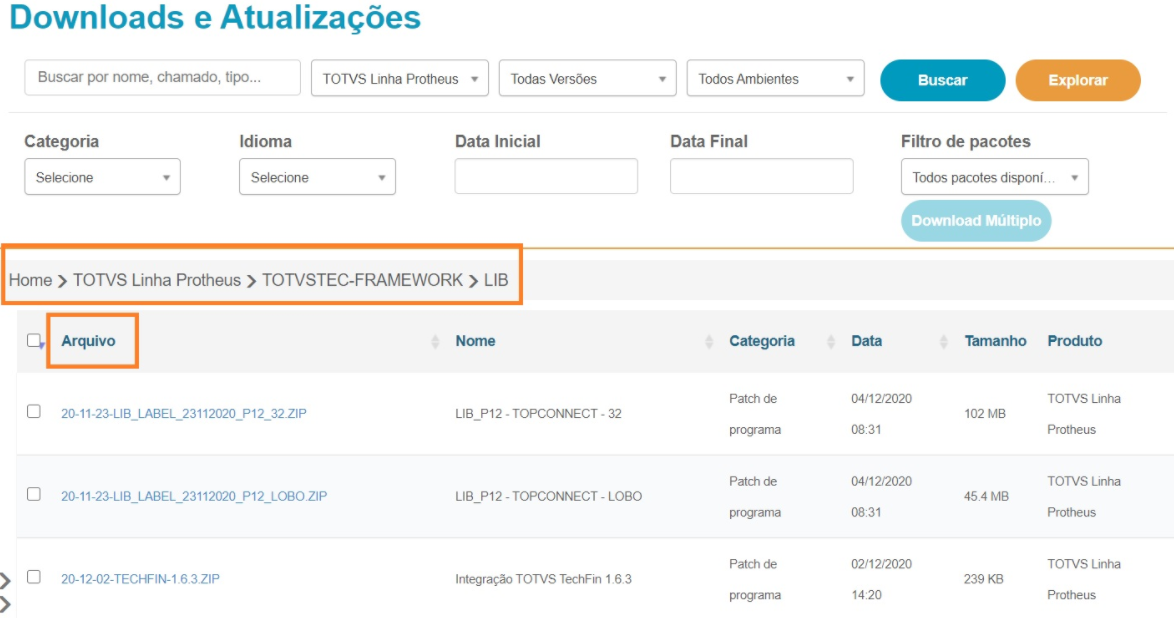This screenshot has width=1174, height=618.
Task: Click the Buscar button
Action: (x=943, y=80)
